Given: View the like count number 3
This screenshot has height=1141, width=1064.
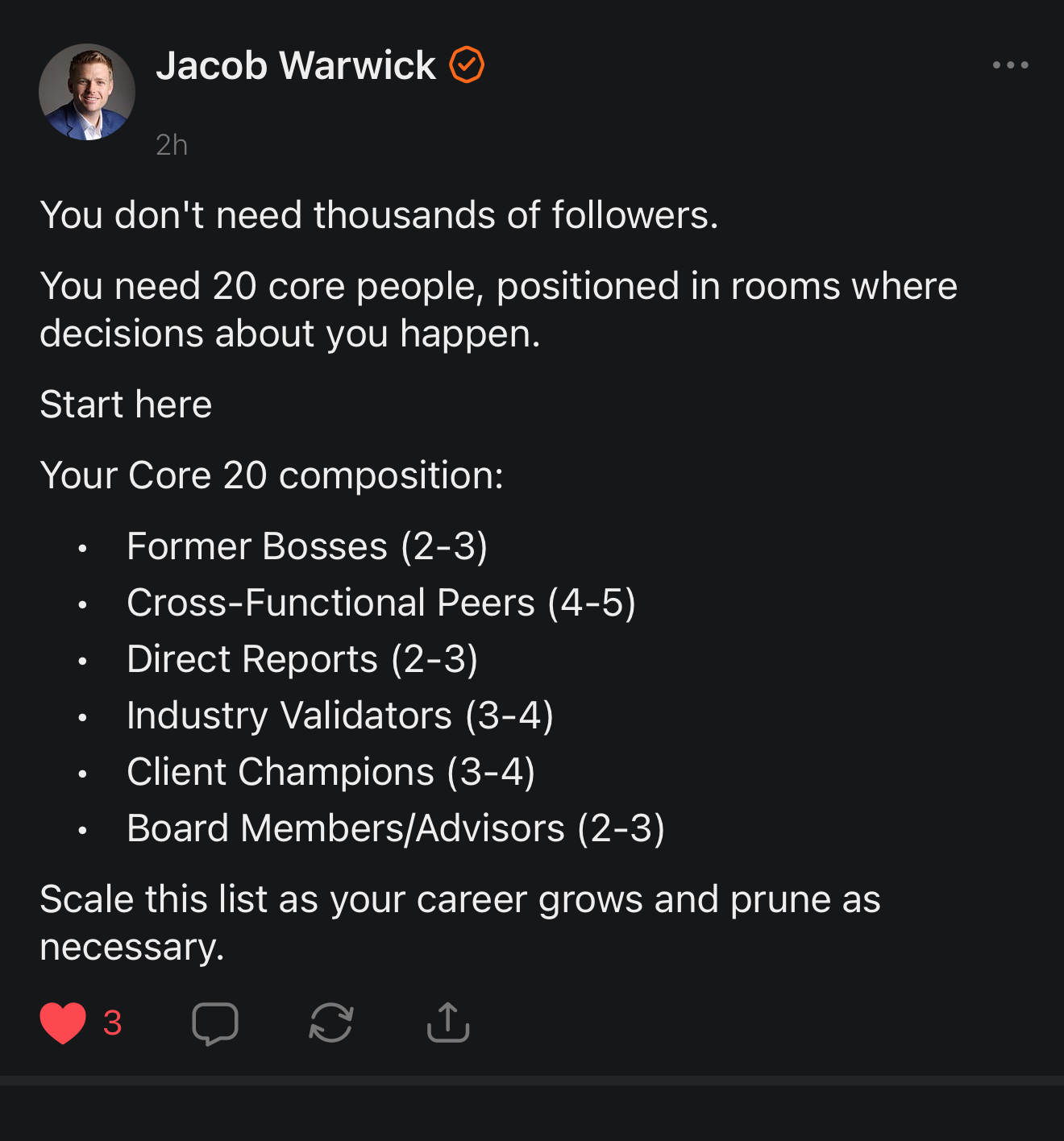Looking at the screenshot, I should click(112, 1023).
